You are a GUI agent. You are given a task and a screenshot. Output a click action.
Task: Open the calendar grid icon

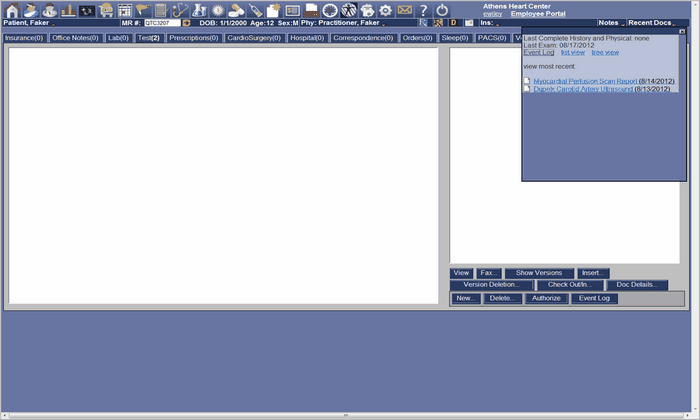(125, 9)
